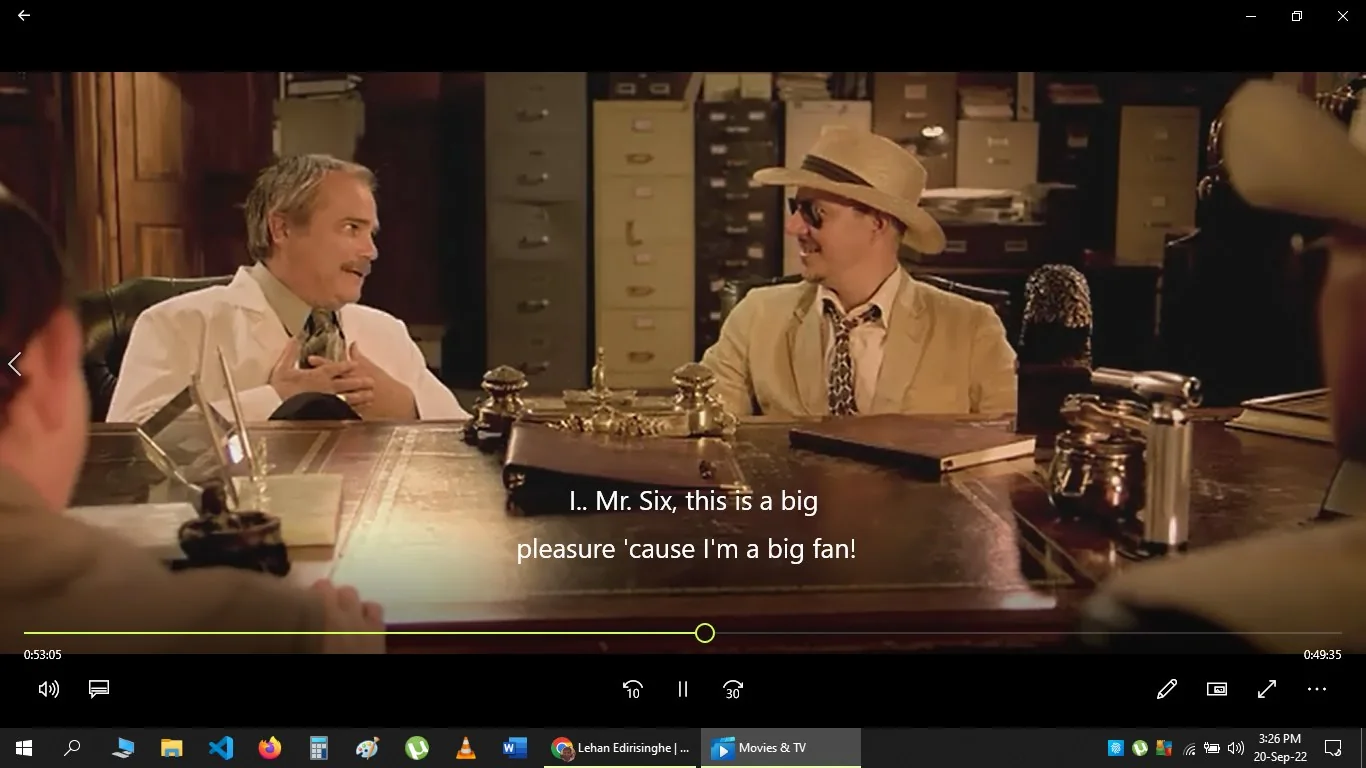Screen dimensions: 1366x768
Task: Click the elapsed time 0:53:05
Action: click(x=43, y=655)
